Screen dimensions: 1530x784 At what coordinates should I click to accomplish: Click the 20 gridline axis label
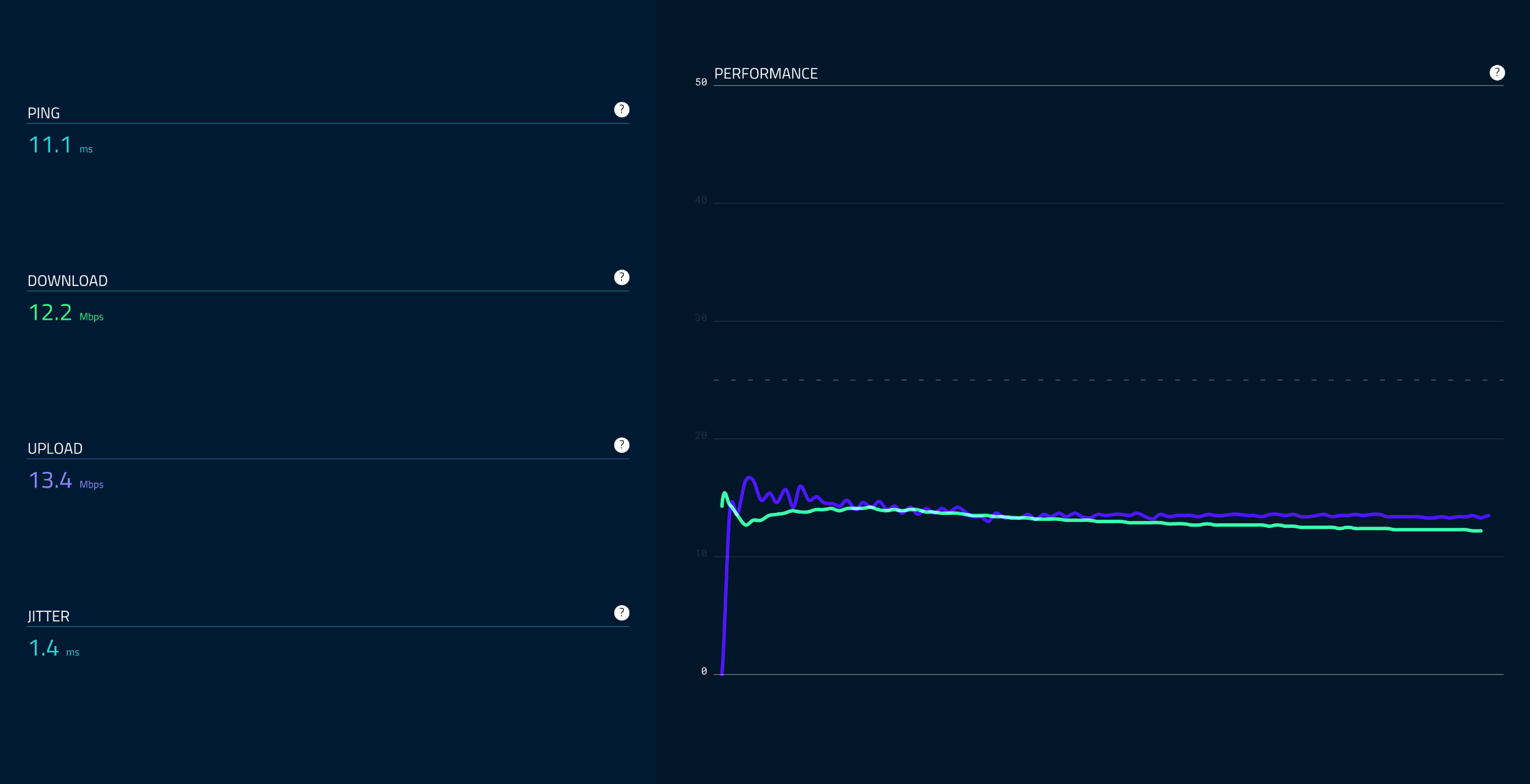pyautogui.click(x=701, y=436)
